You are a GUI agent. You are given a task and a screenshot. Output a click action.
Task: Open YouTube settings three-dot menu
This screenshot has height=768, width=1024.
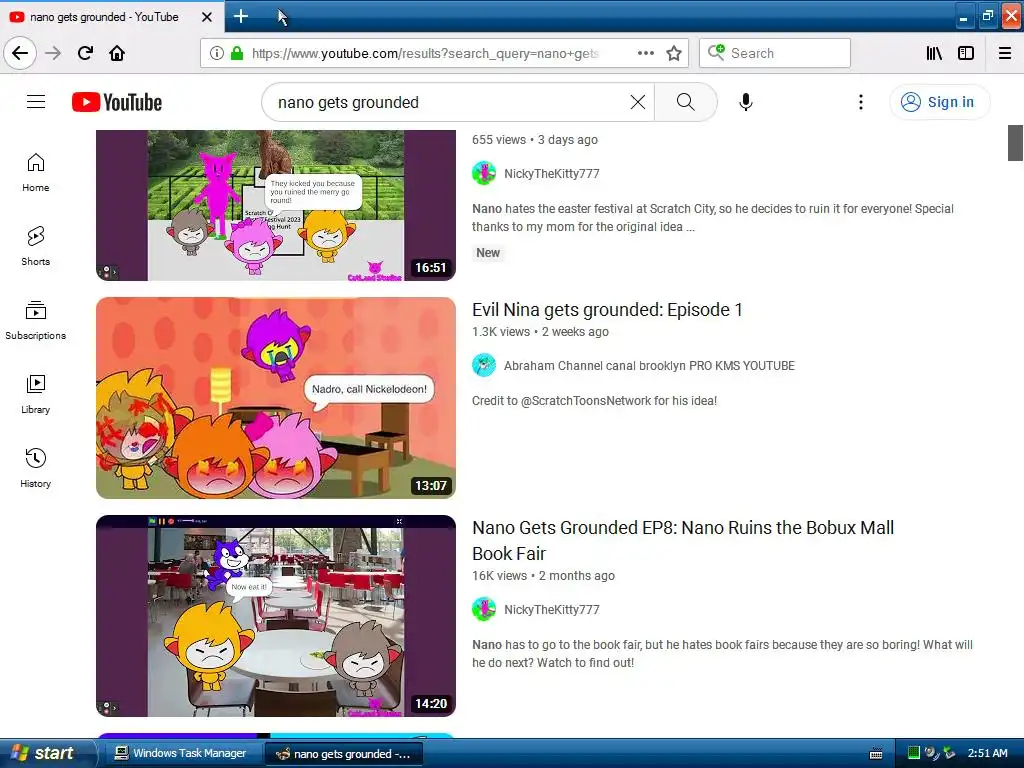pyautogui.click(x=861, y=102)
